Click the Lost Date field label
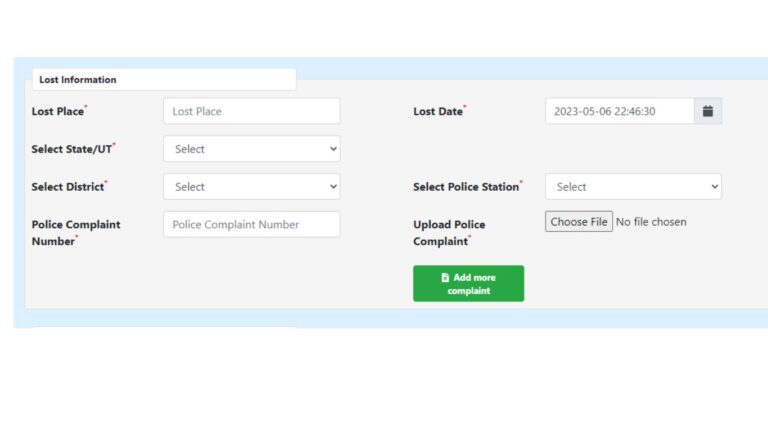The height and width of the screenshot is (432, 768). (x=438, y=112)
